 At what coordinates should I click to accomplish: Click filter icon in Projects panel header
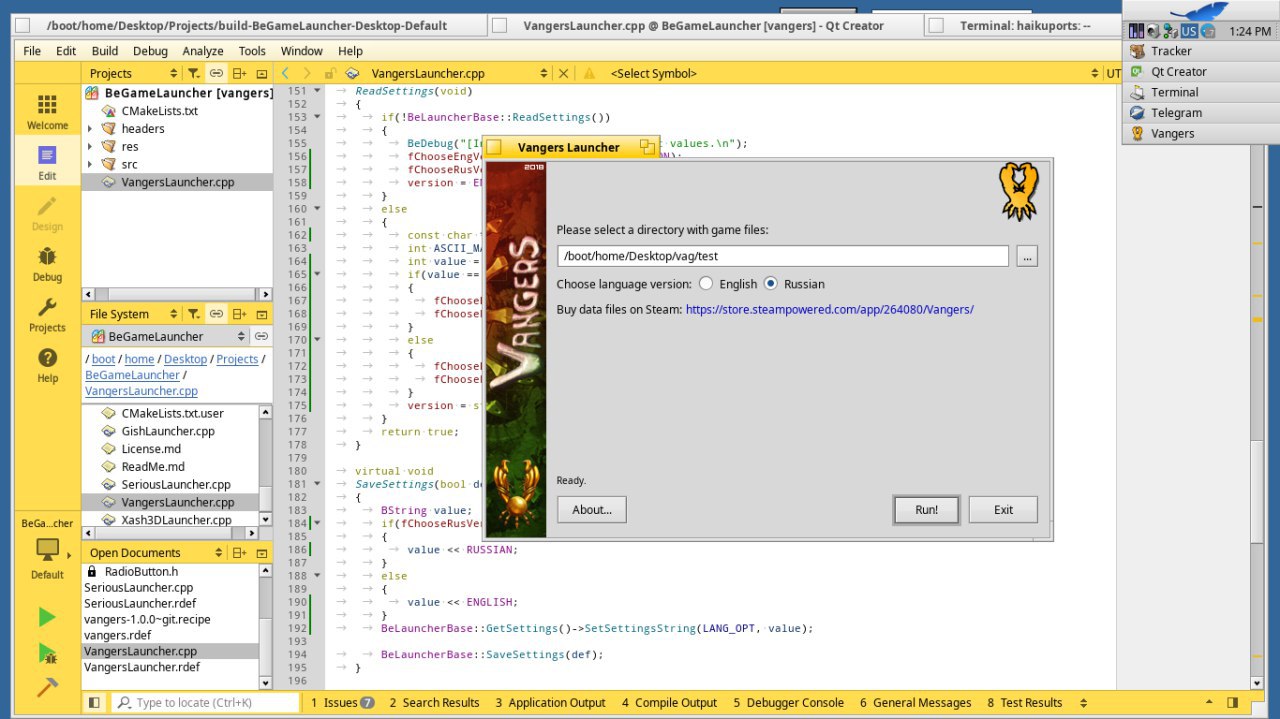point(194,73)
